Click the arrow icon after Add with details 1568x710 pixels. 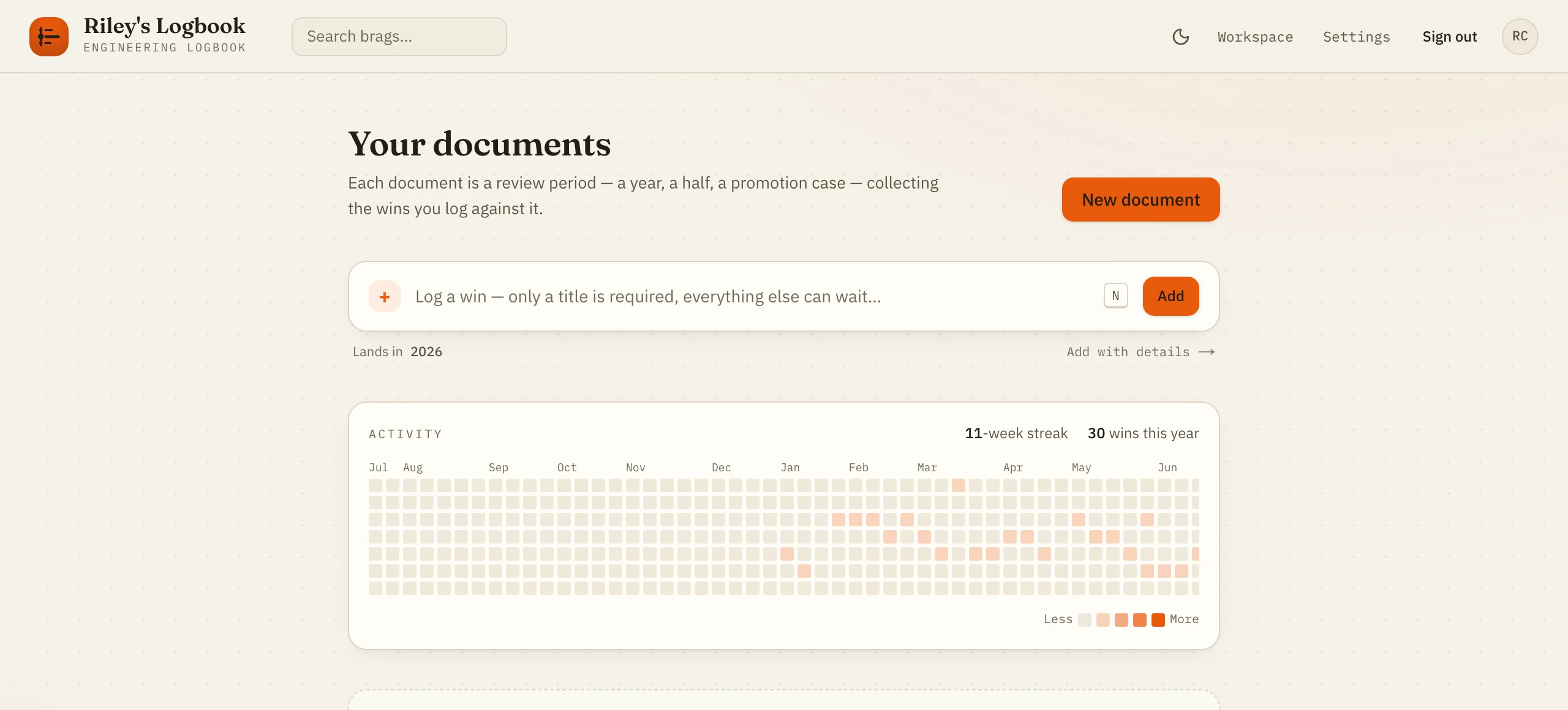[x=1207, y=352]
